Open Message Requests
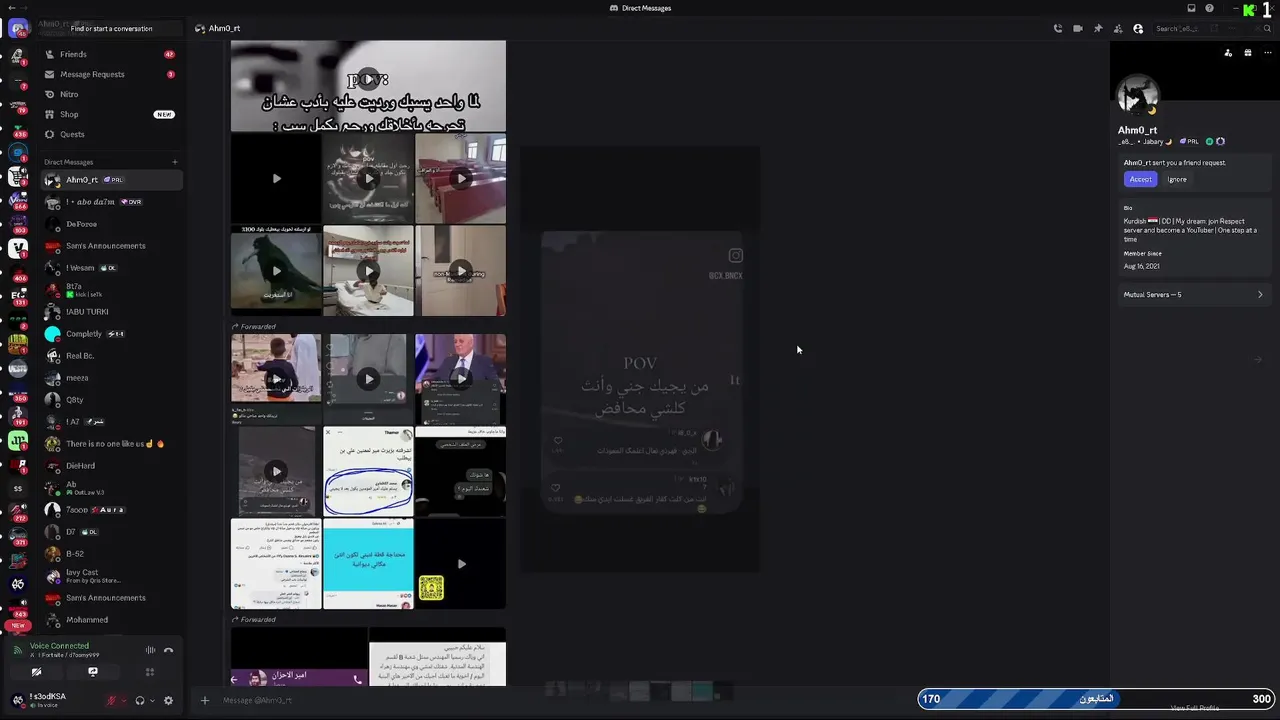 (110, 74)
